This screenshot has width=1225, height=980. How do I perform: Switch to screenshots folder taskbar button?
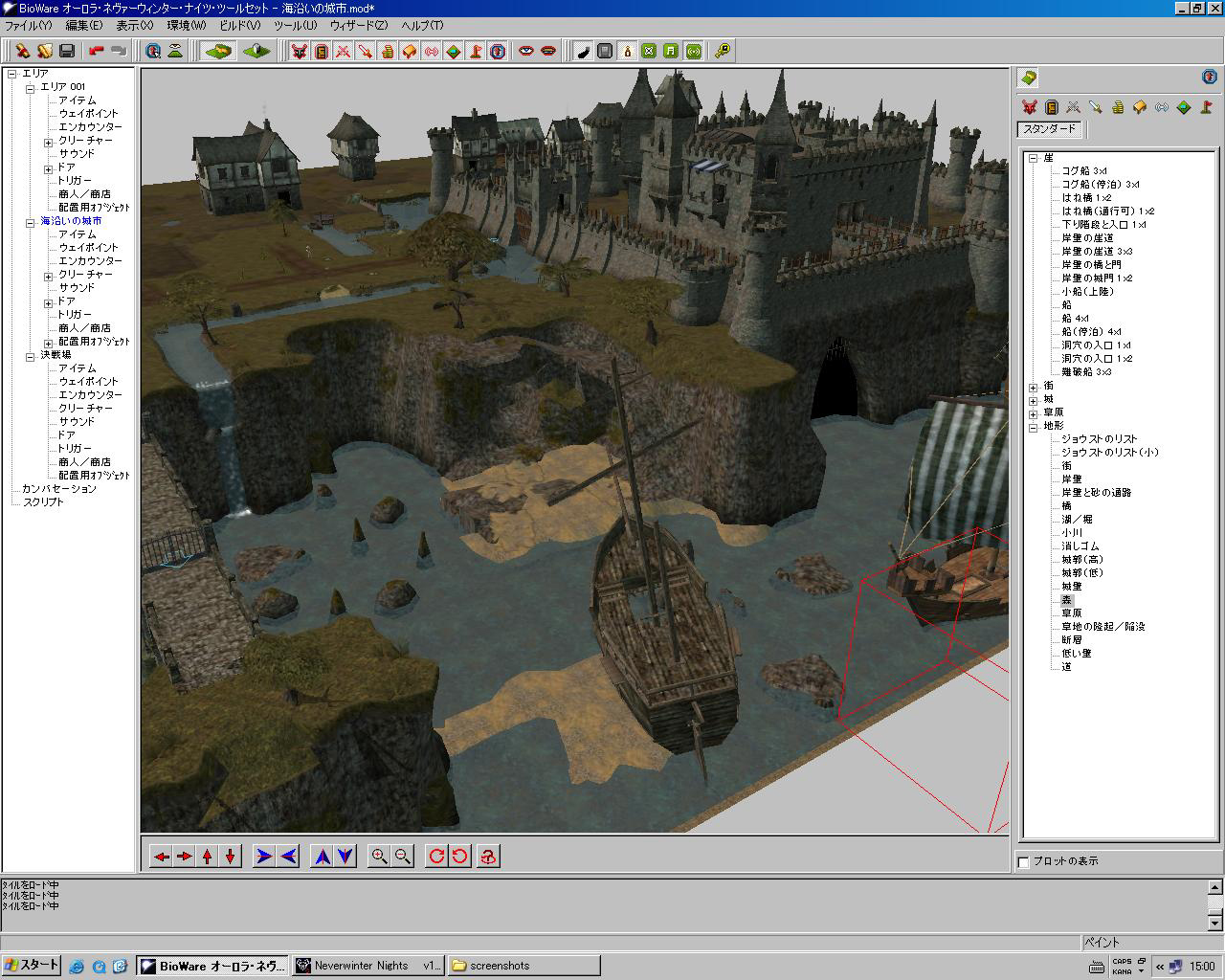click(x=523, y=966)
